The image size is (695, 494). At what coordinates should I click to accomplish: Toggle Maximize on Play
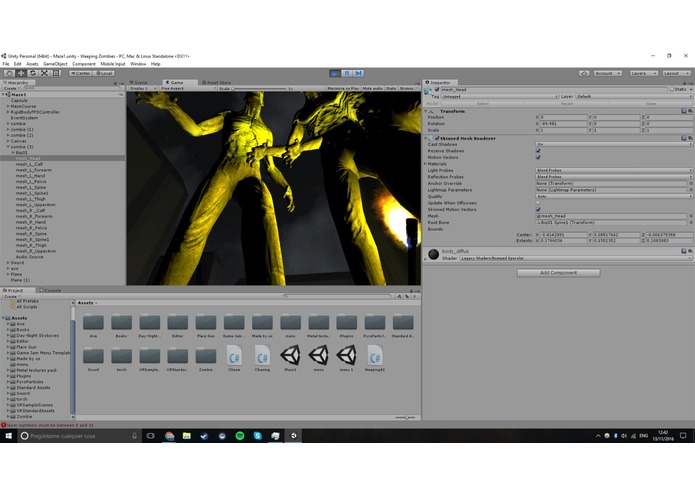point(343,89)
